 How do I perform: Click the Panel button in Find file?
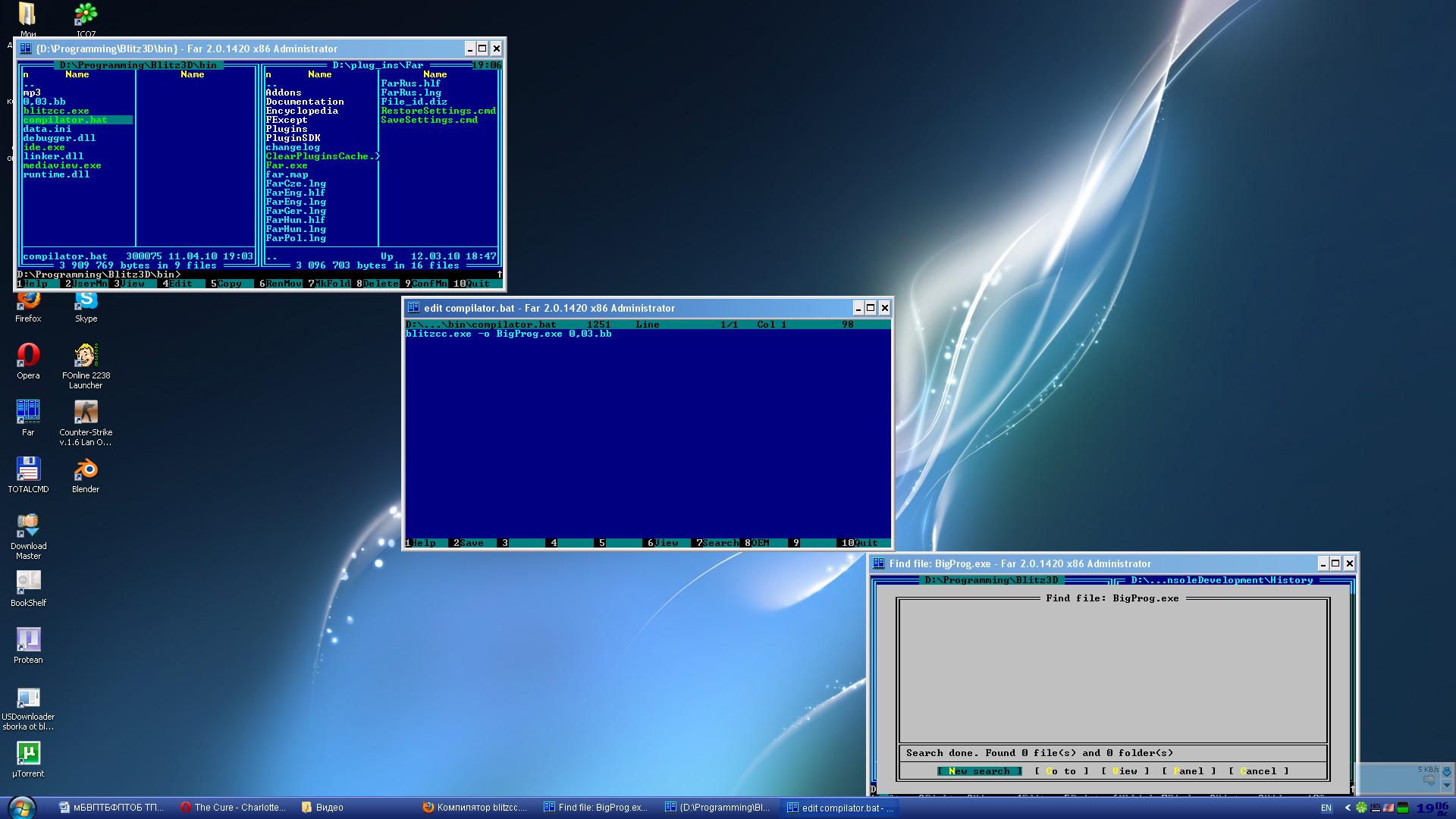1188,771
